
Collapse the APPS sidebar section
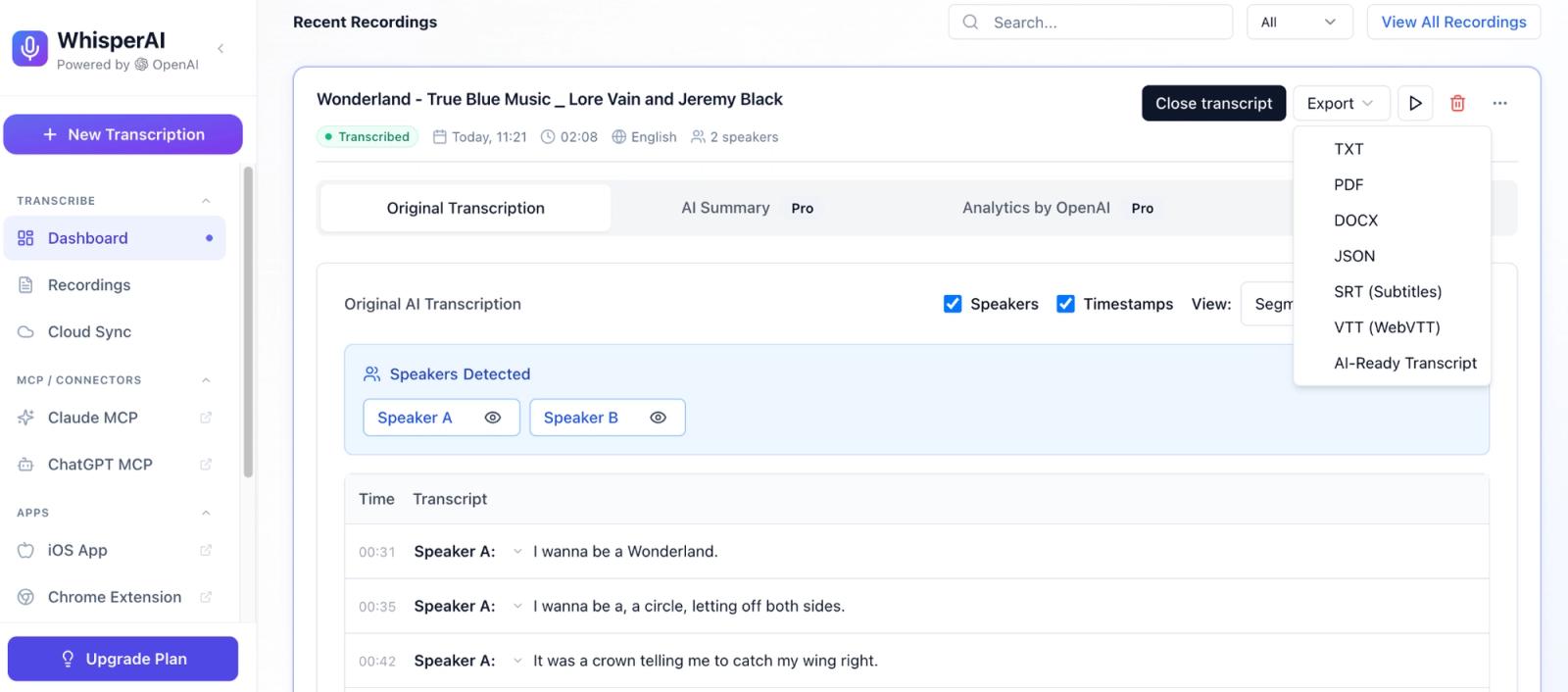[x=206, y=513]
